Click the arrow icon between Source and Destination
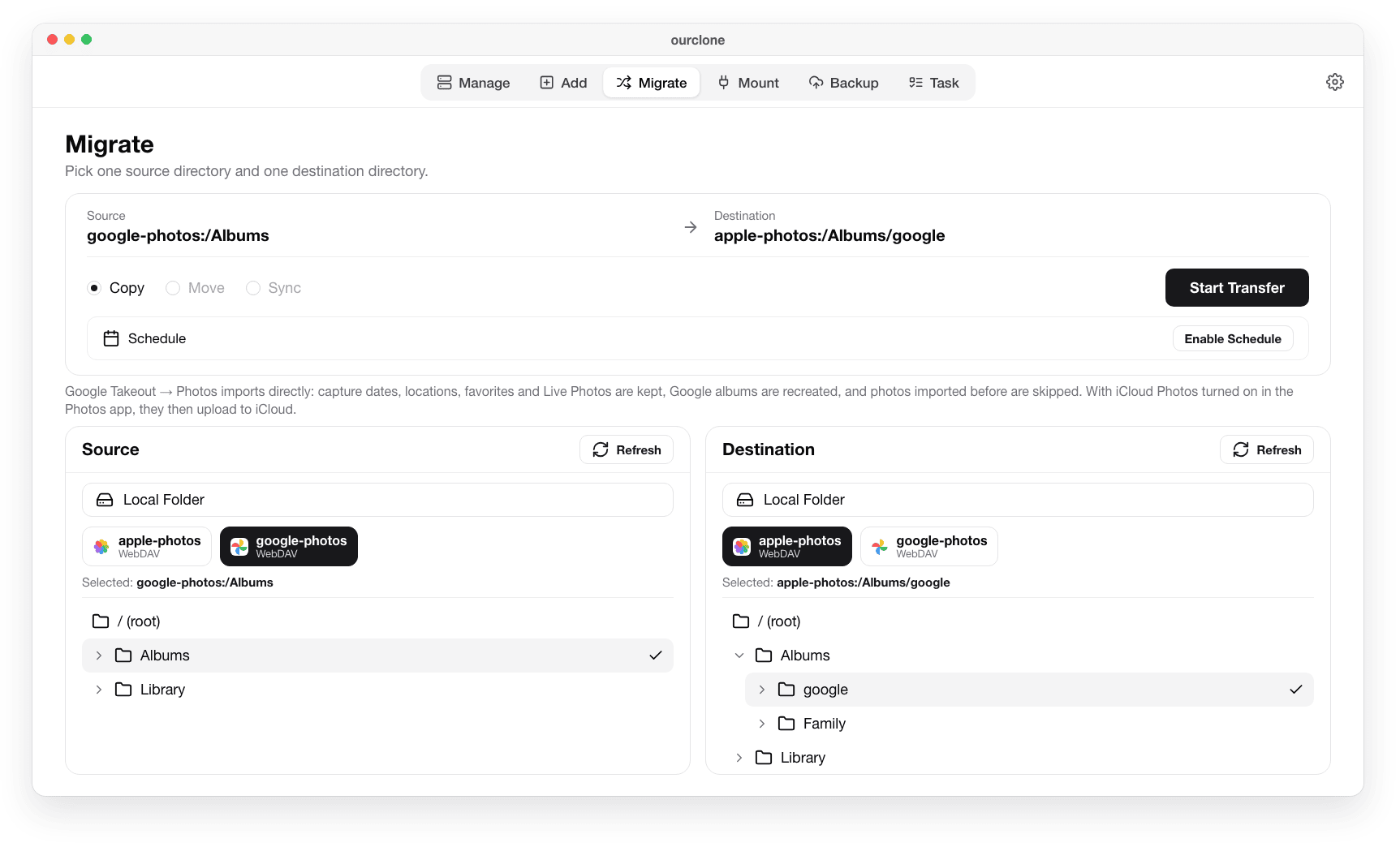The image size is (1400, 847). point(691,227)
